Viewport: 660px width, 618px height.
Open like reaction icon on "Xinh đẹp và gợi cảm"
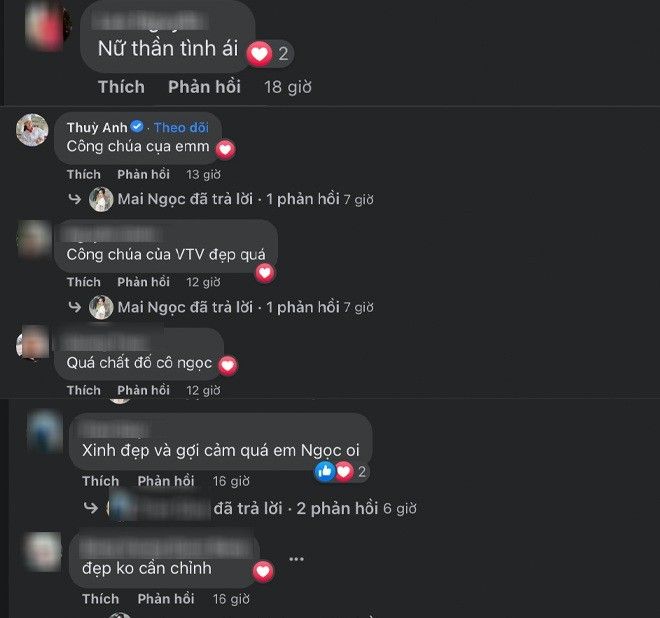[325, 471]
